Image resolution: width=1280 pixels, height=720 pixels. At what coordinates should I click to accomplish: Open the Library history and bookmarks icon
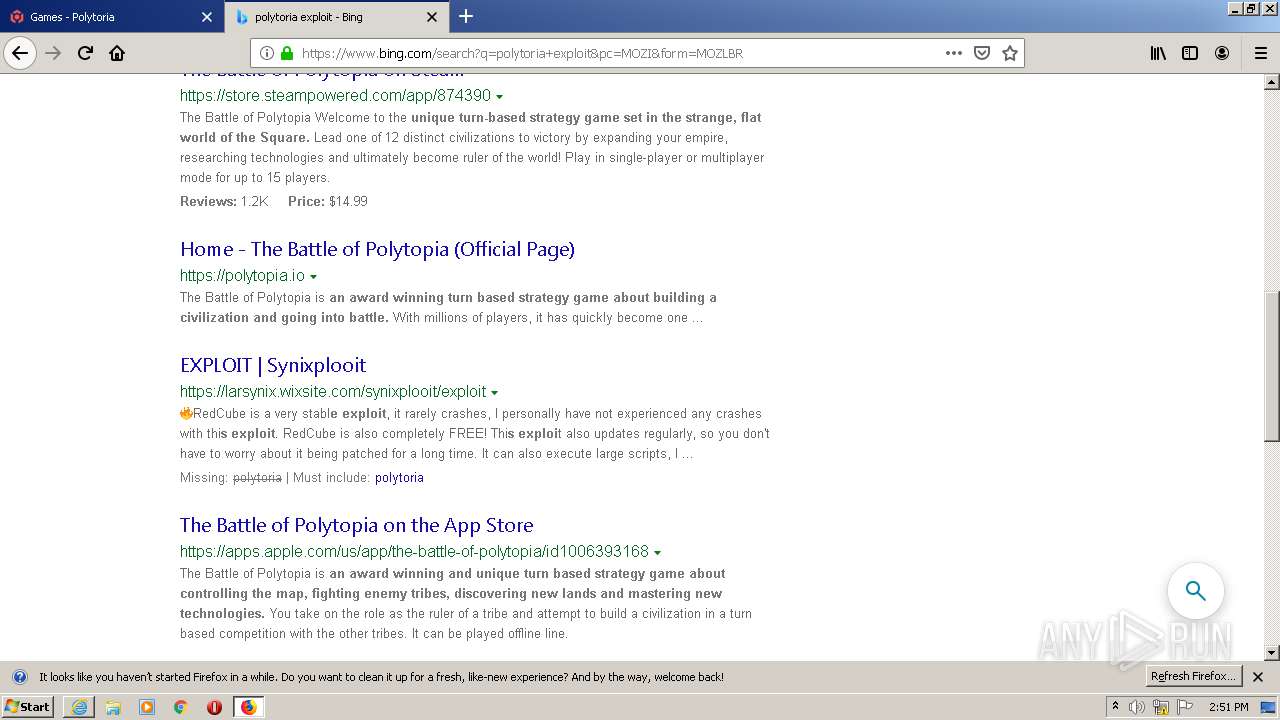tap(1158, 53)
